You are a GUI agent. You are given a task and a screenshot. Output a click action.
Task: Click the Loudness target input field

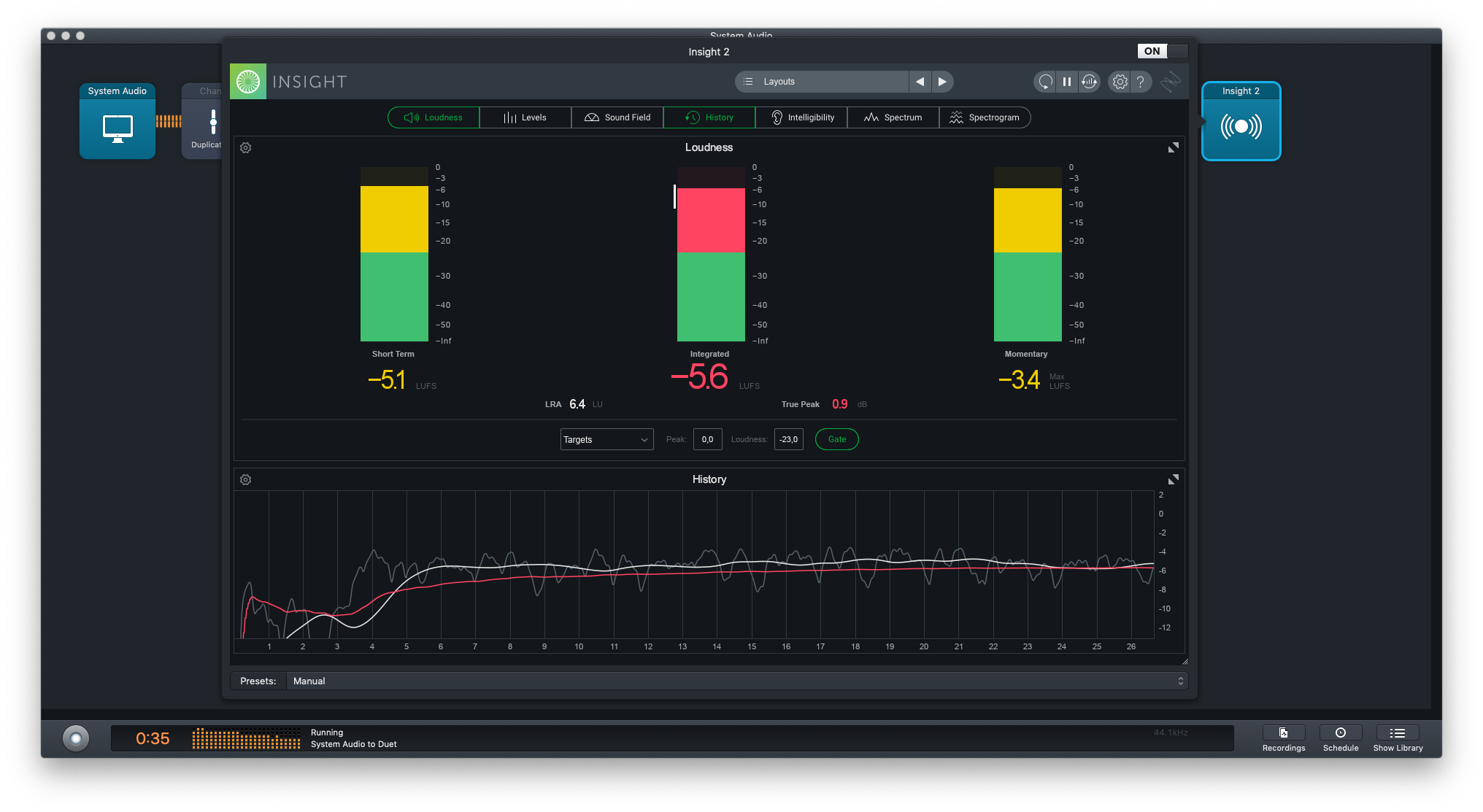coord(788,439)
